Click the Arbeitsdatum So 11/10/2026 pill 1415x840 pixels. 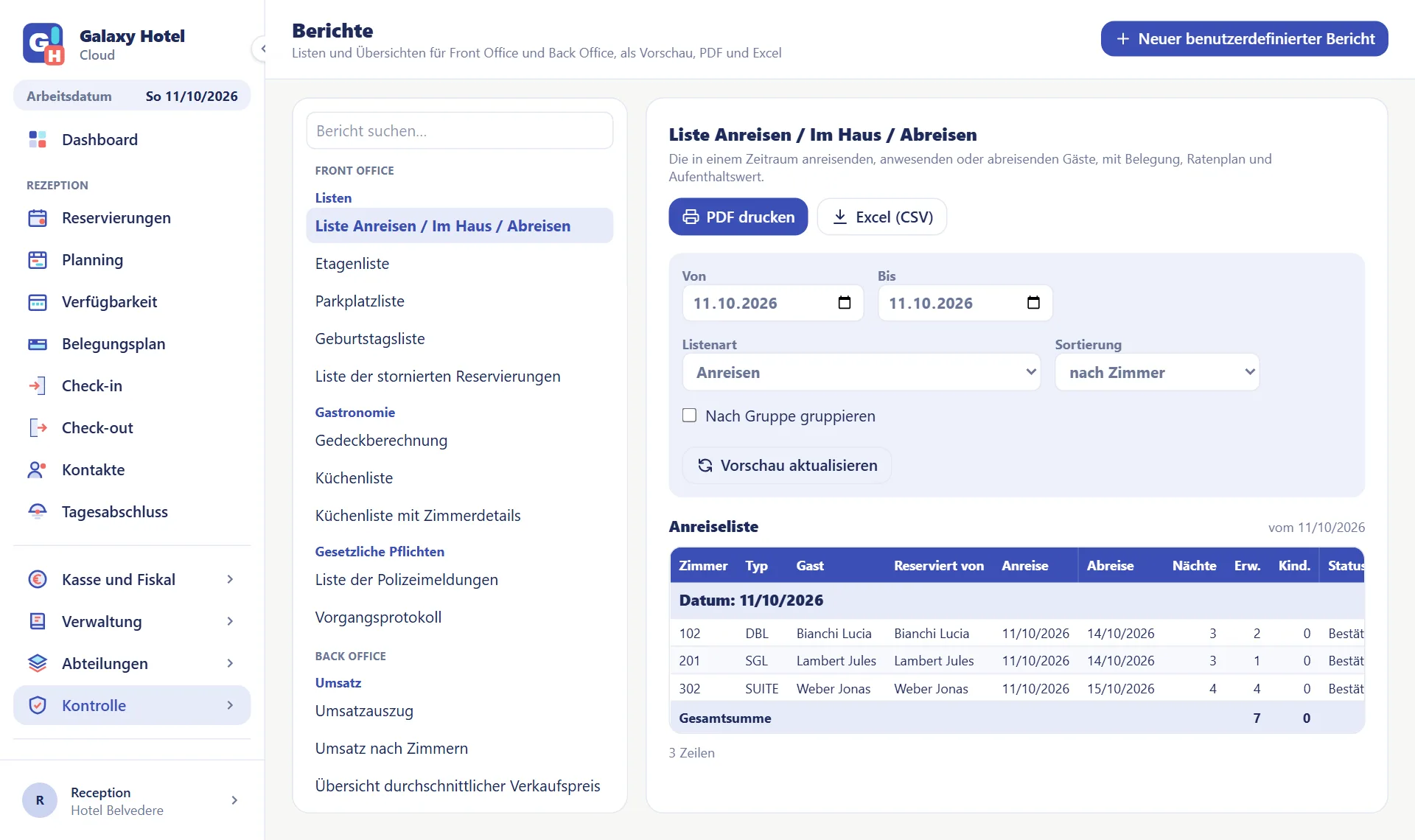[132, 97]
